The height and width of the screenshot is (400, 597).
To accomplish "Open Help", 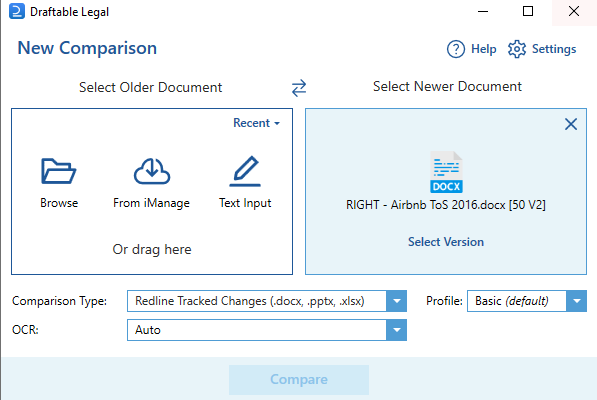I will (471, 49).
